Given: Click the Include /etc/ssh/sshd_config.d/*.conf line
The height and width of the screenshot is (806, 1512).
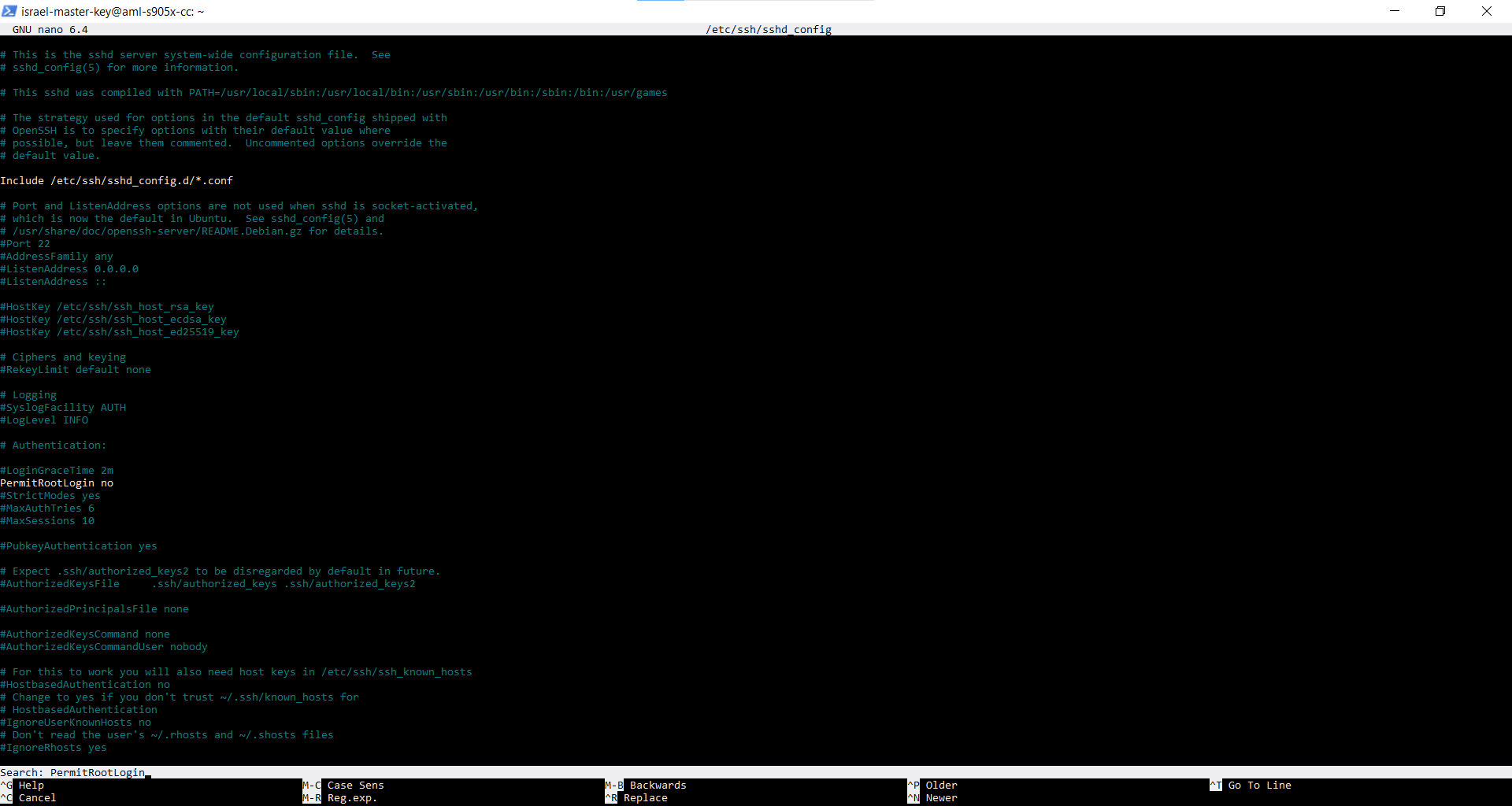Looking at the screenshot, I should point(117,180).
